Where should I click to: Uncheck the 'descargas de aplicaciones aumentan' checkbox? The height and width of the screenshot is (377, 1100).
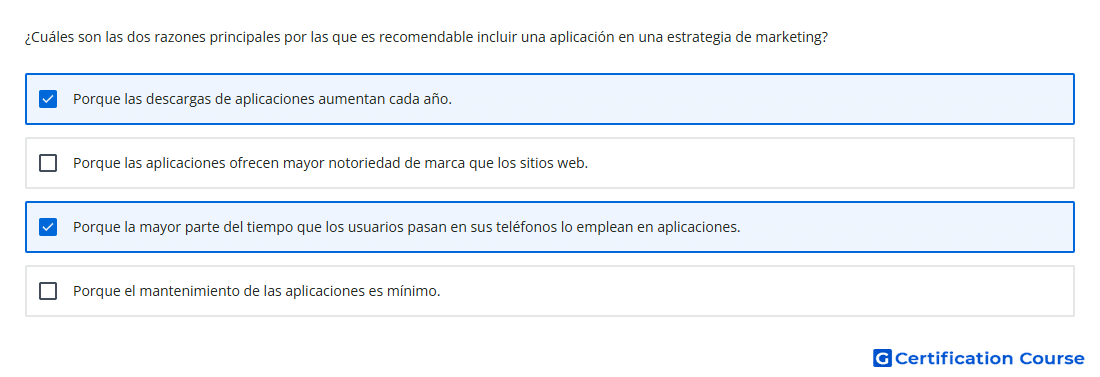coord(48,99)
